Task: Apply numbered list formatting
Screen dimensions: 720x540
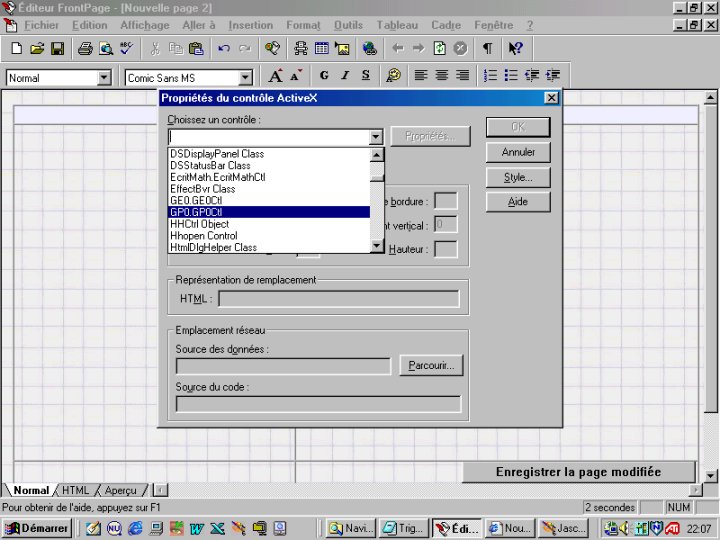Action: point(490,75)
